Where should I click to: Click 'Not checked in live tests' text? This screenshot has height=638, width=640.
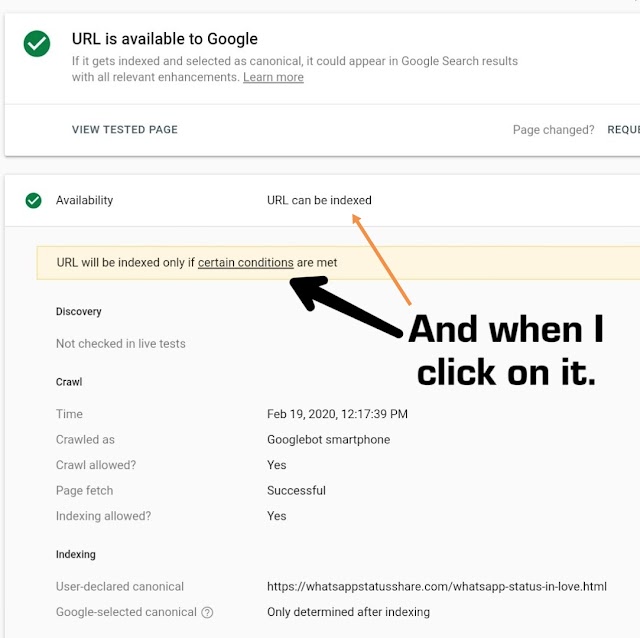121,344
